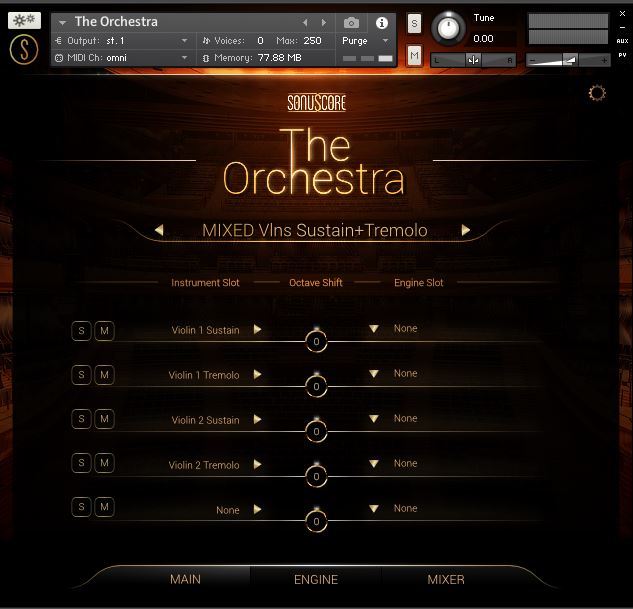
Task: Click the Voices note icon
Action: click(x=206, y=40)
